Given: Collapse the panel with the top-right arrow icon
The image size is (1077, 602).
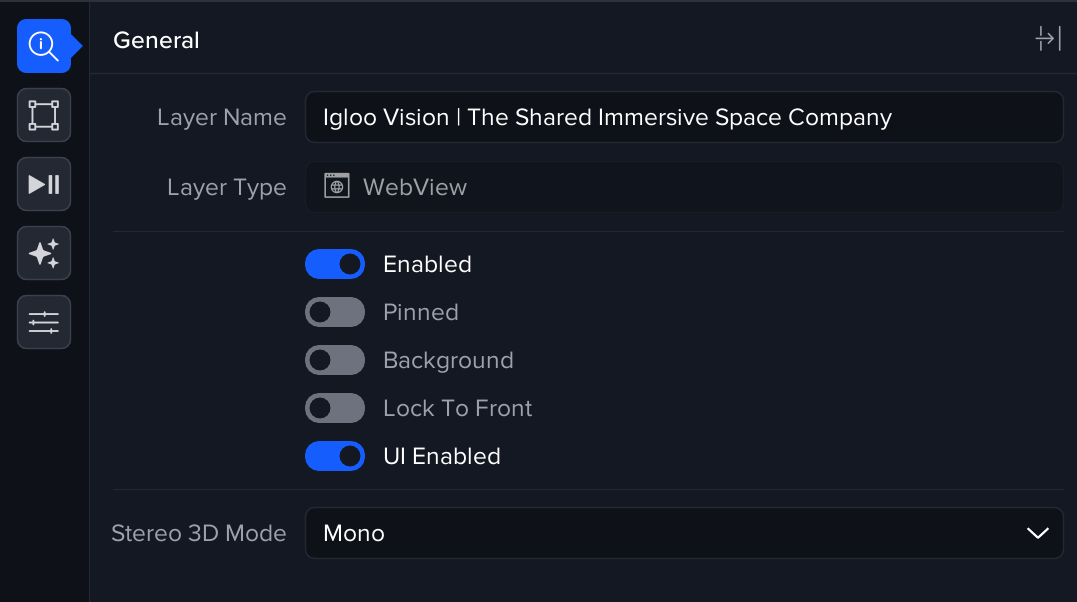Looking at the screenshot, I should click(x=1047, y=40).
